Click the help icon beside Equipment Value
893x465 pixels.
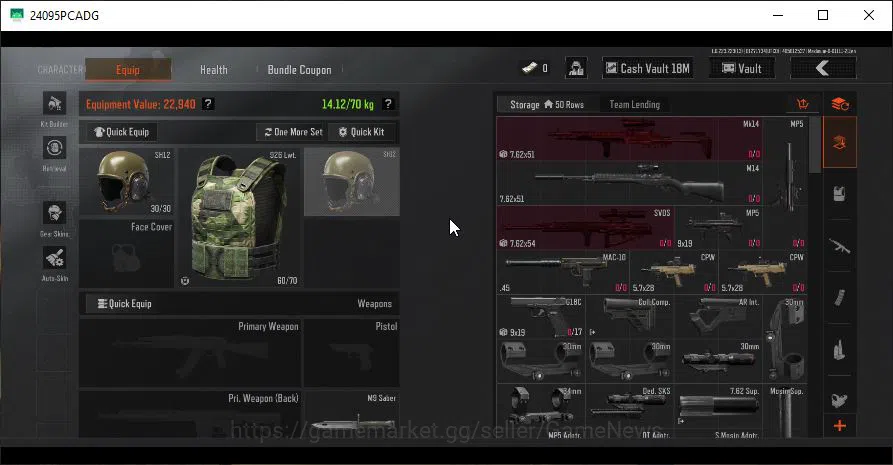click(208, 104)
